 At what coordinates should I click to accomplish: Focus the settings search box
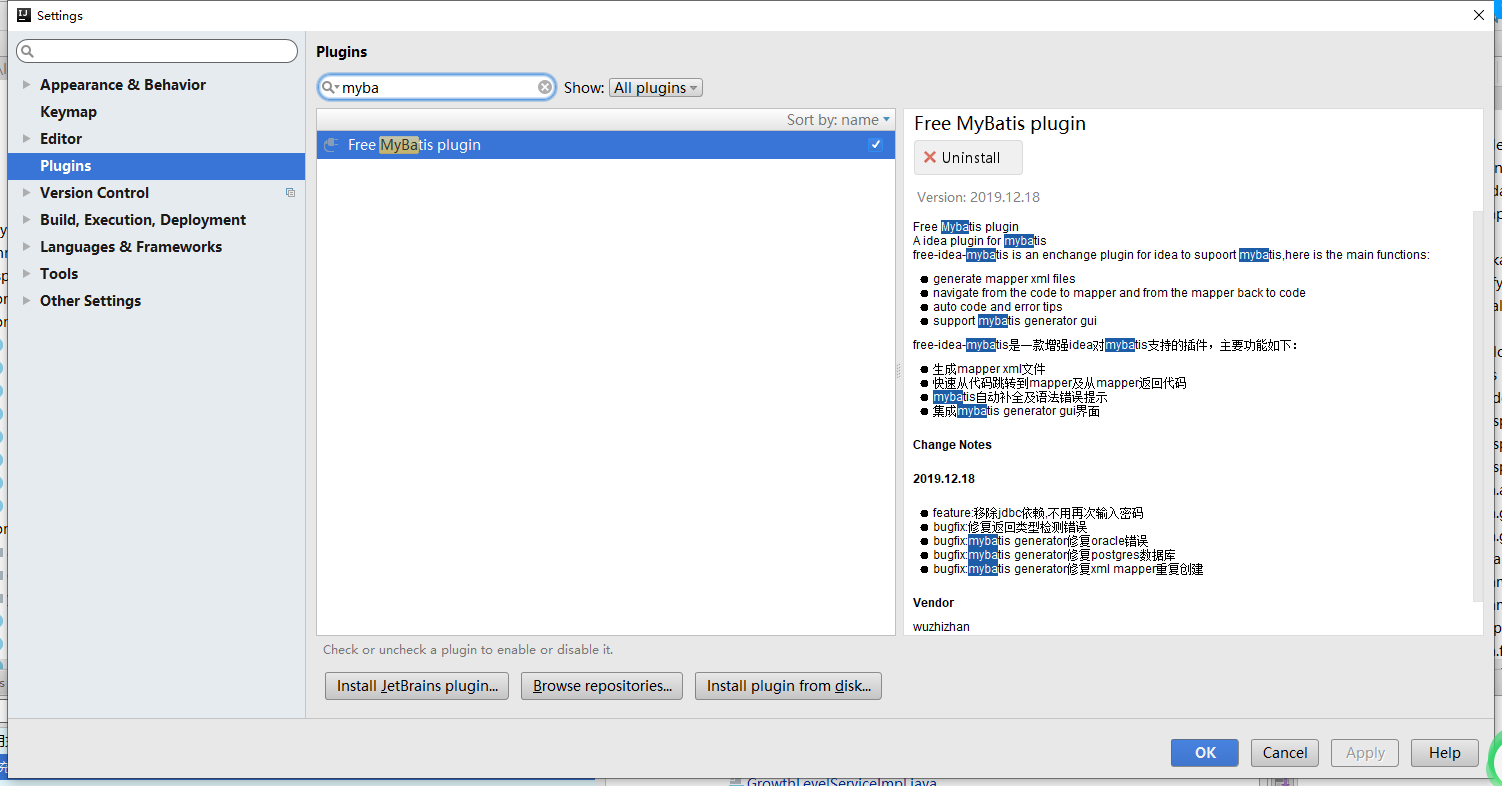pyautogui.click(x=157, y=51)
